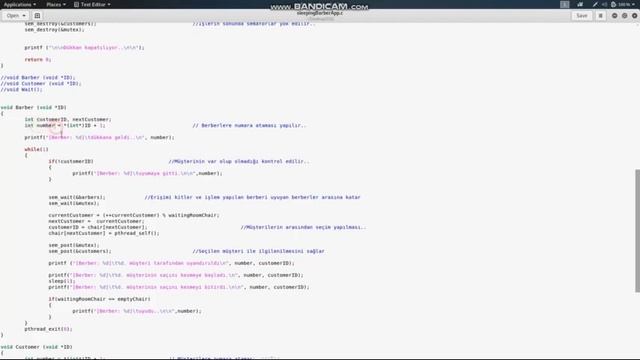Close the Text Editor window
Viewport: 640px width, 360px height.
(634, 16)
